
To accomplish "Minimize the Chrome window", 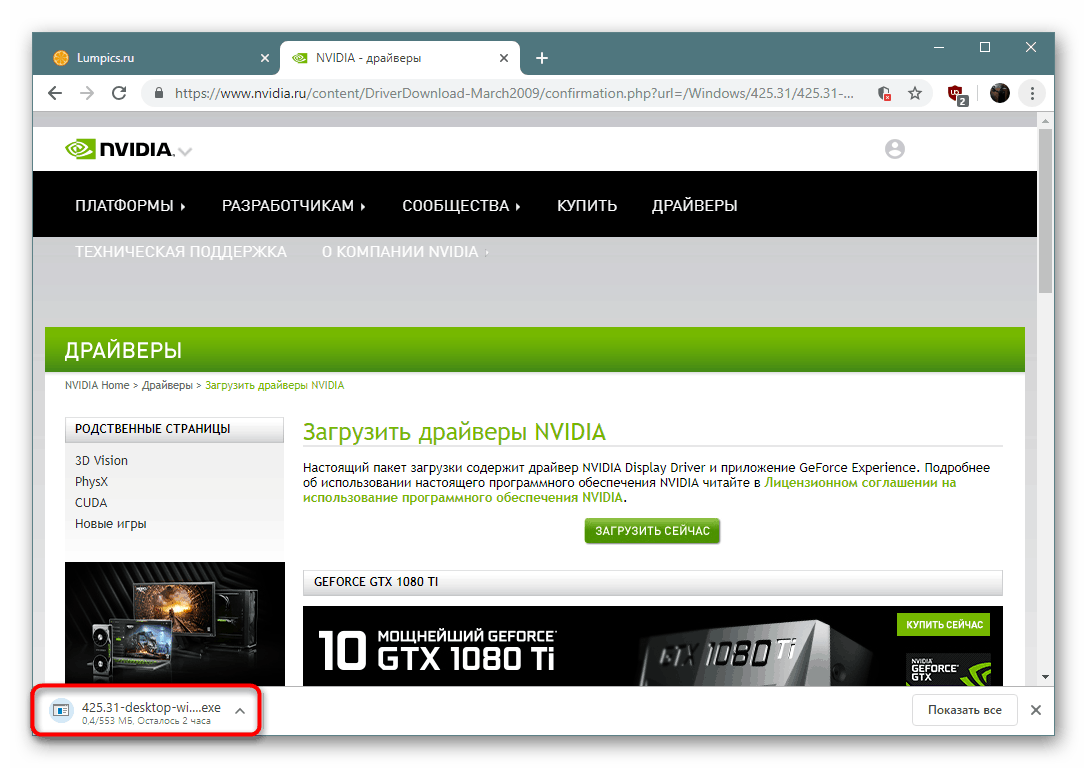I will coord(939,47).
